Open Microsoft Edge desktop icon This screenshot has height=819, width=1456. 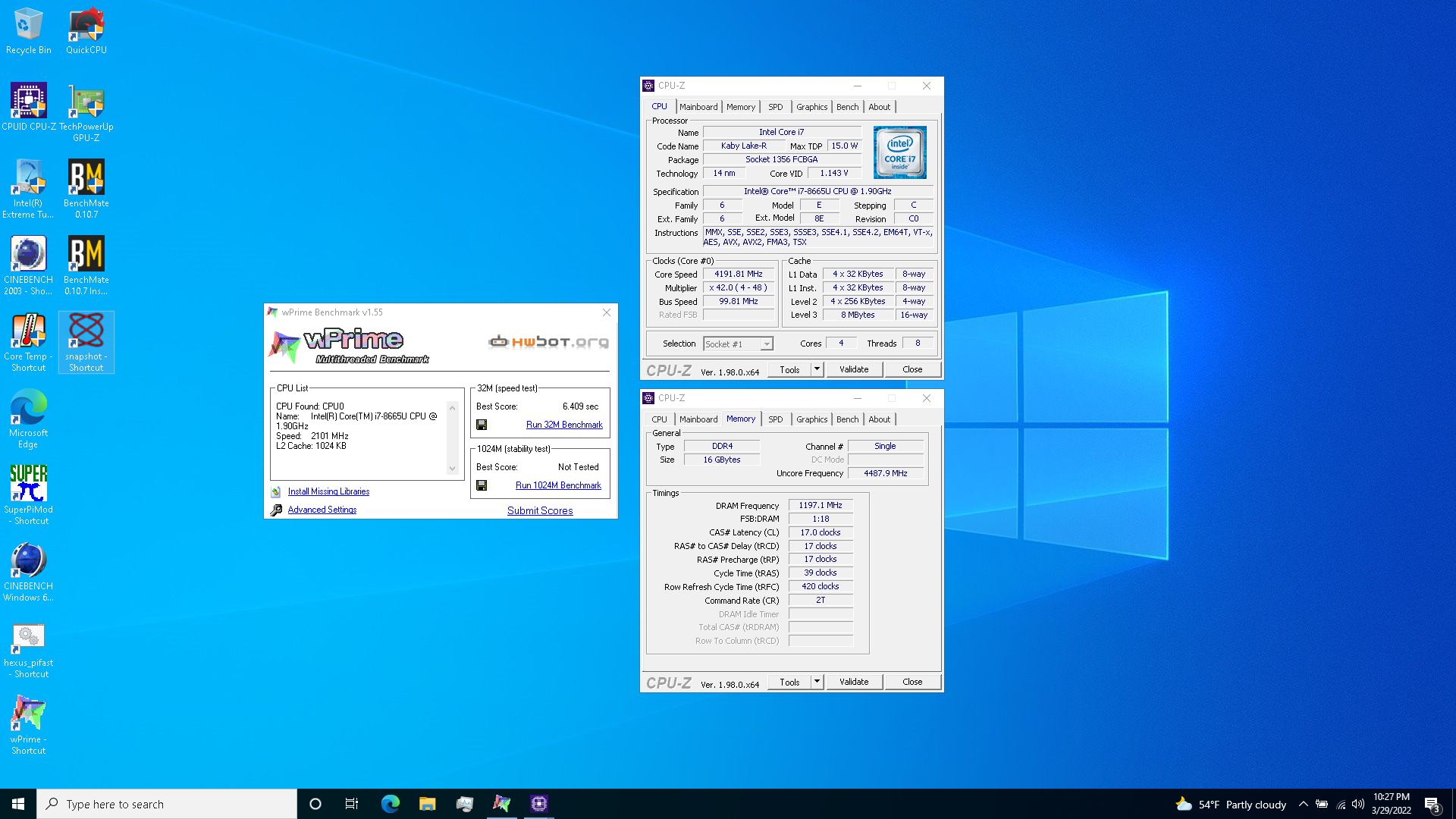(28, 419)
